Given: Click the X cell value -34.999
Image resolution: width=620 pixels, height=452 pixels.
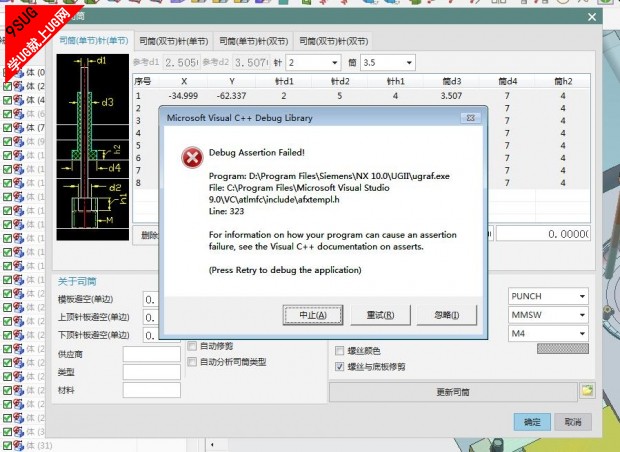Looking at the screenshot, I should [183, 96].
